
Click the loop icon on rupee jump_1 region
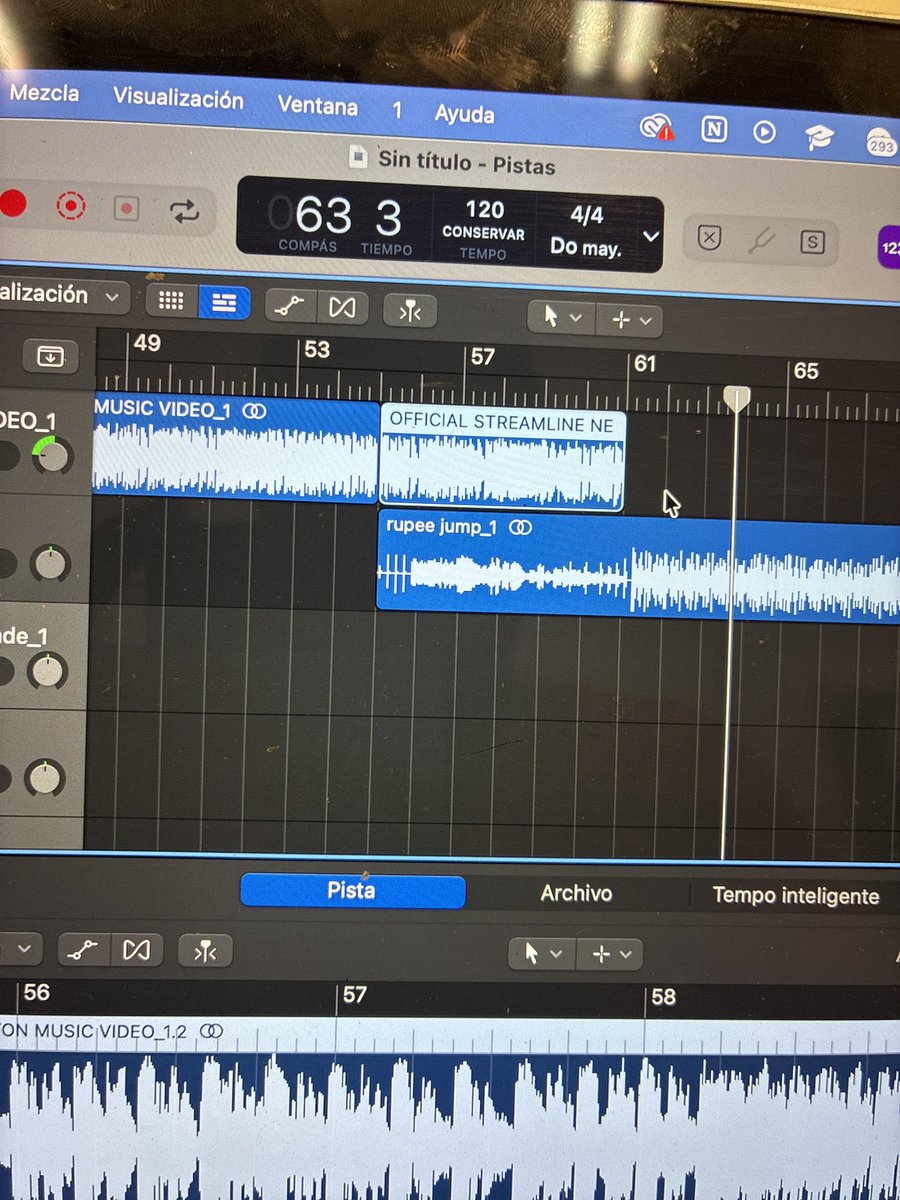520,527
